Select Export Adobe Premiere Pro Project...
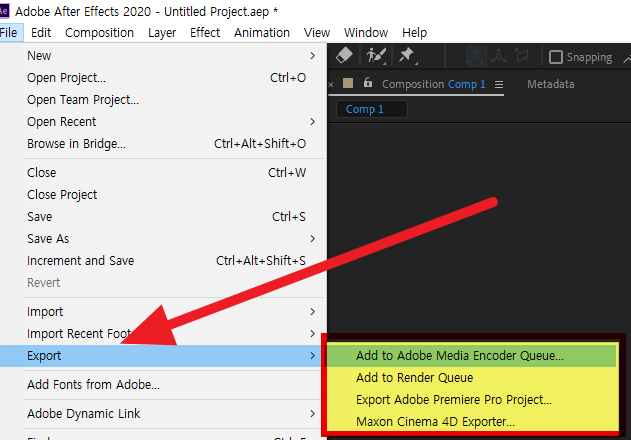The width and height of the screenshot is (631, 440). coord(472,400)
